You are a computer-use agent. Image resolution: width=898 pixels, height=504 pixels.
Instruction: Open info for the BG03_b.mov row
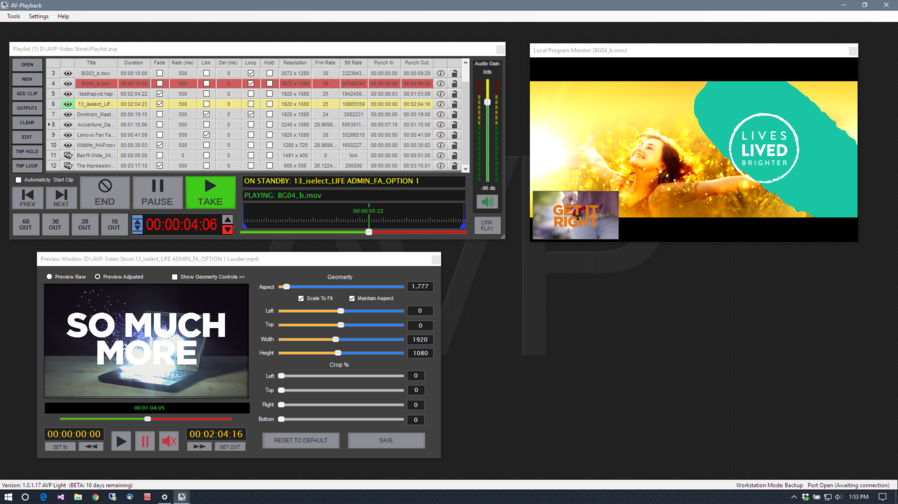(x=440, y=73)
